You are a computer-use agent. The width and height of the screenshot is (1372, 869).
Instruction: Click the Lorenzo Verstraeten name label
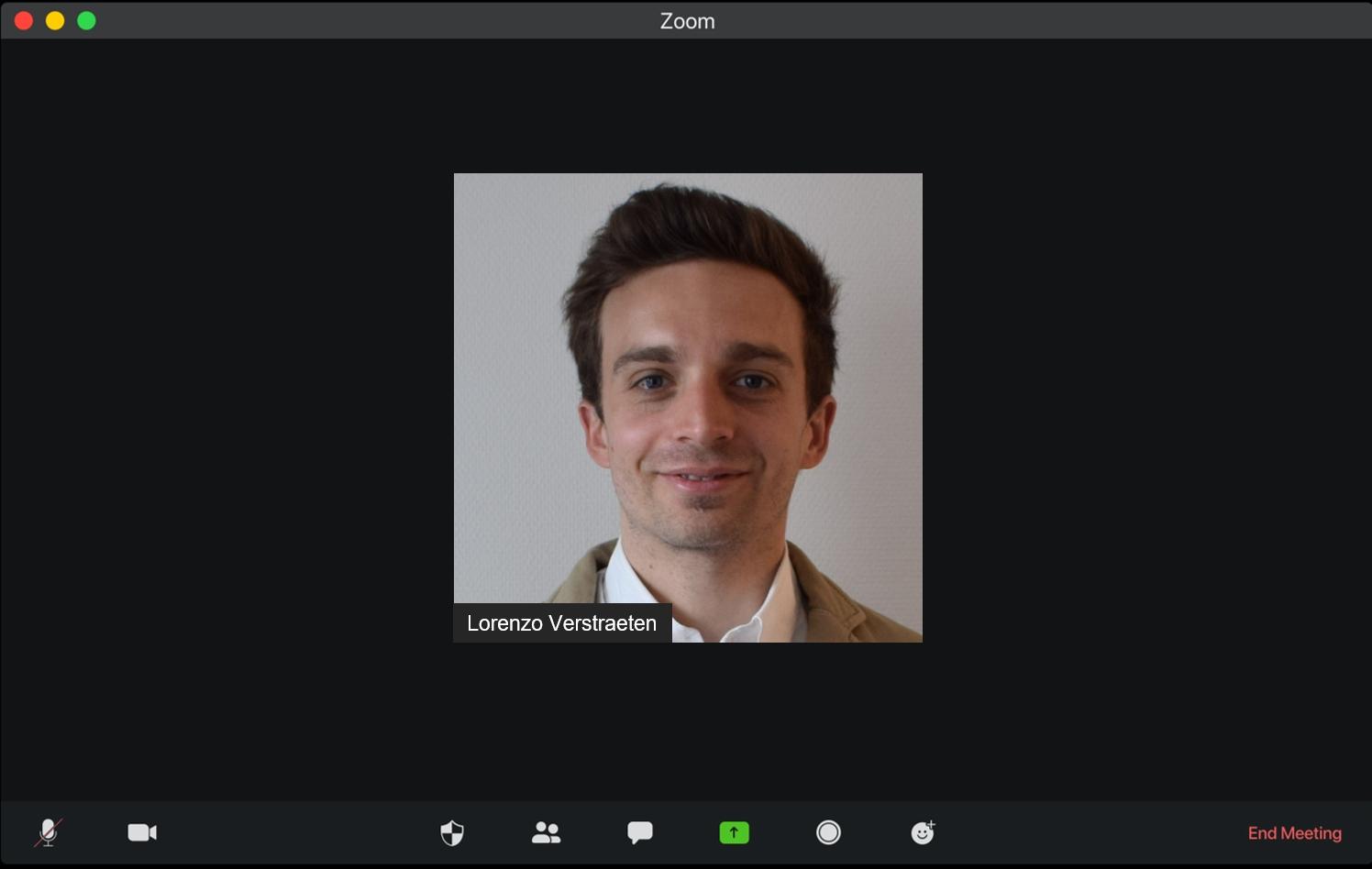pyautogui.click(x=562, y=623)
